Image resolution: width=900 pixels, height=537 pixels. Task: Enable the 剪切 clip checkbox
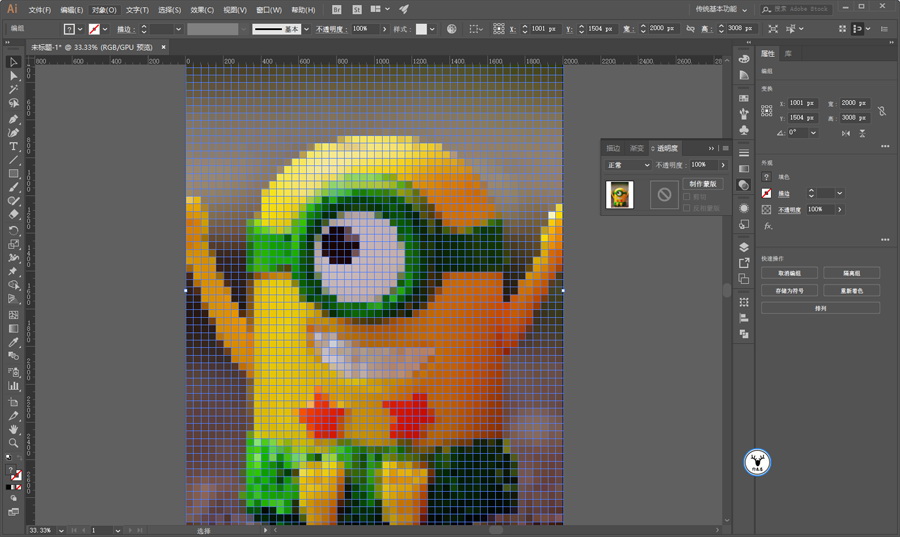(687, 198)
